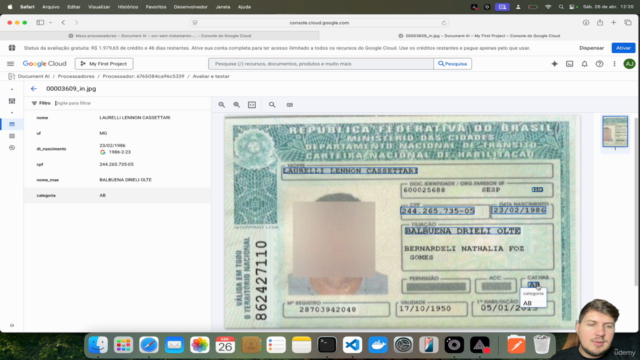Screen dimensions: 640x360
Task: Open the My First Project selector
Action: 104,64
